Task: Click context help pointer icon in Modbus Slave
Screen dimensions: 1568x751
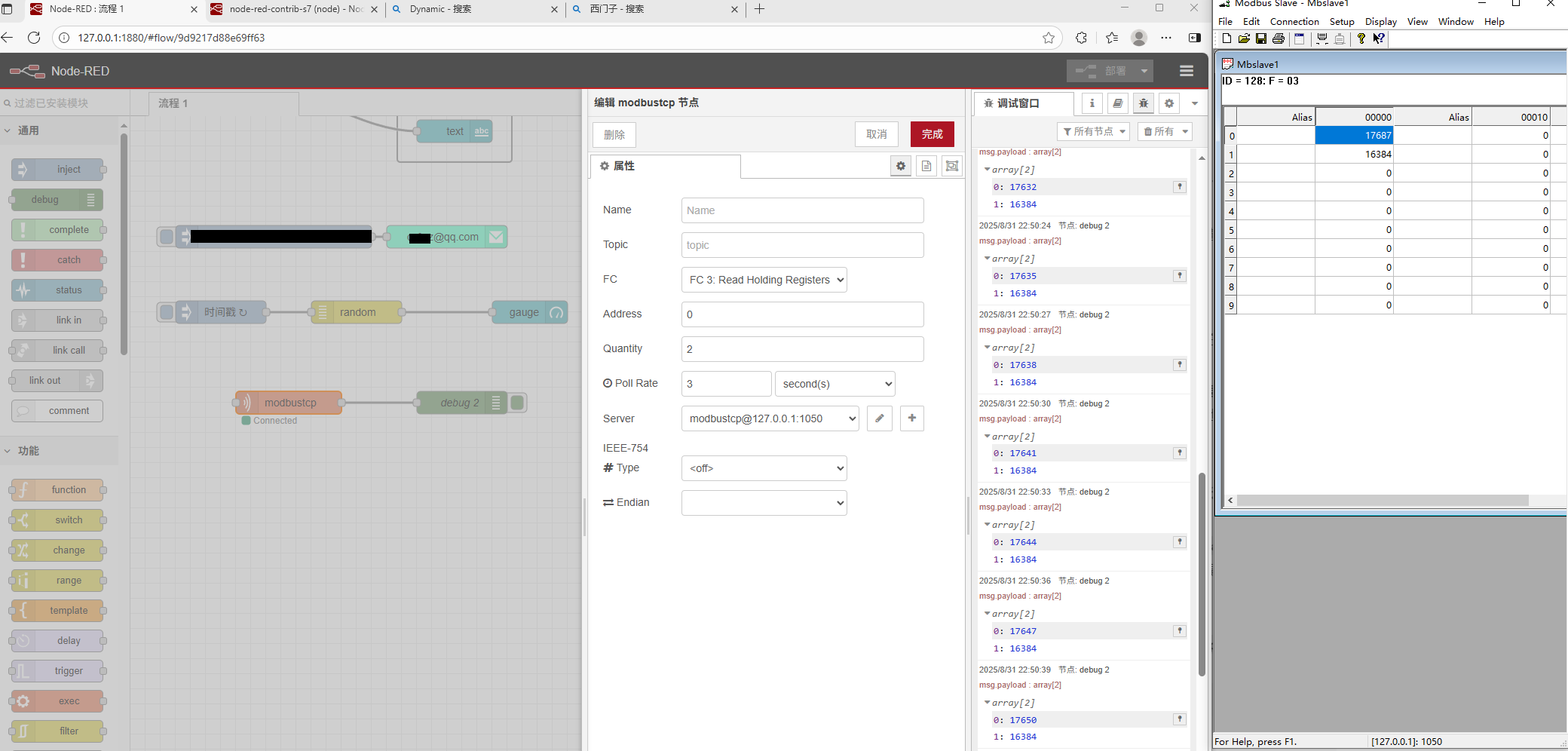Action: (x=1379, y=38)
